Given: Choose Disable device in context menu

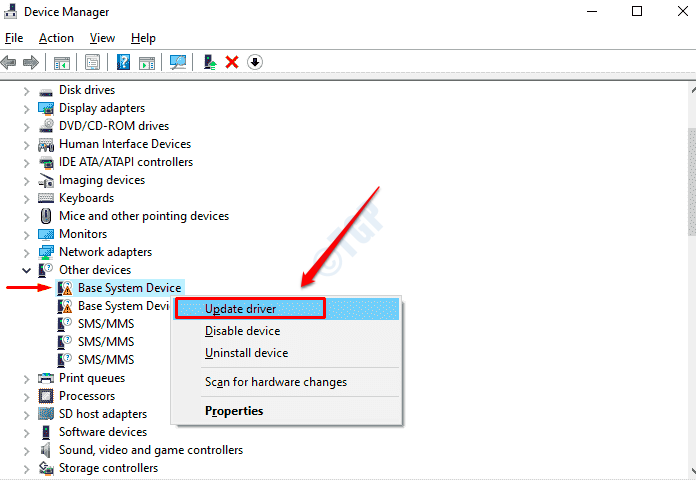Looking at the screenshot, I should (287, 331).
